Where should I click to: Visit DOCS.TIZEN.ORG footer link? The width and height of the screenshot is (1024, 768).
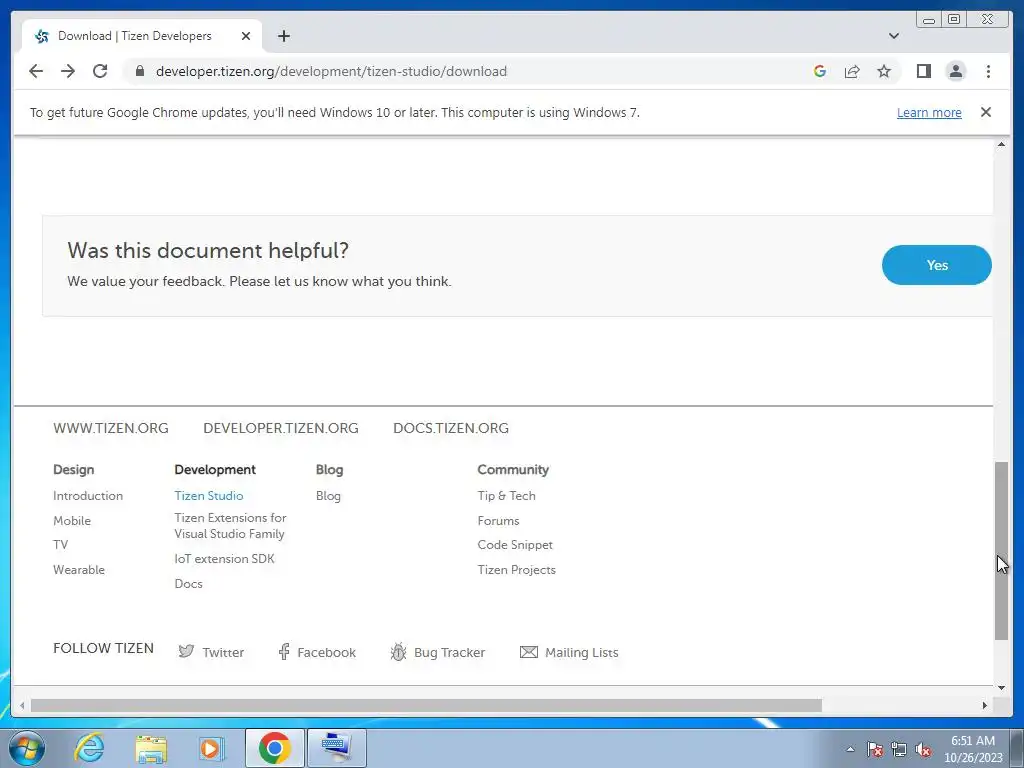pos(451,428)
